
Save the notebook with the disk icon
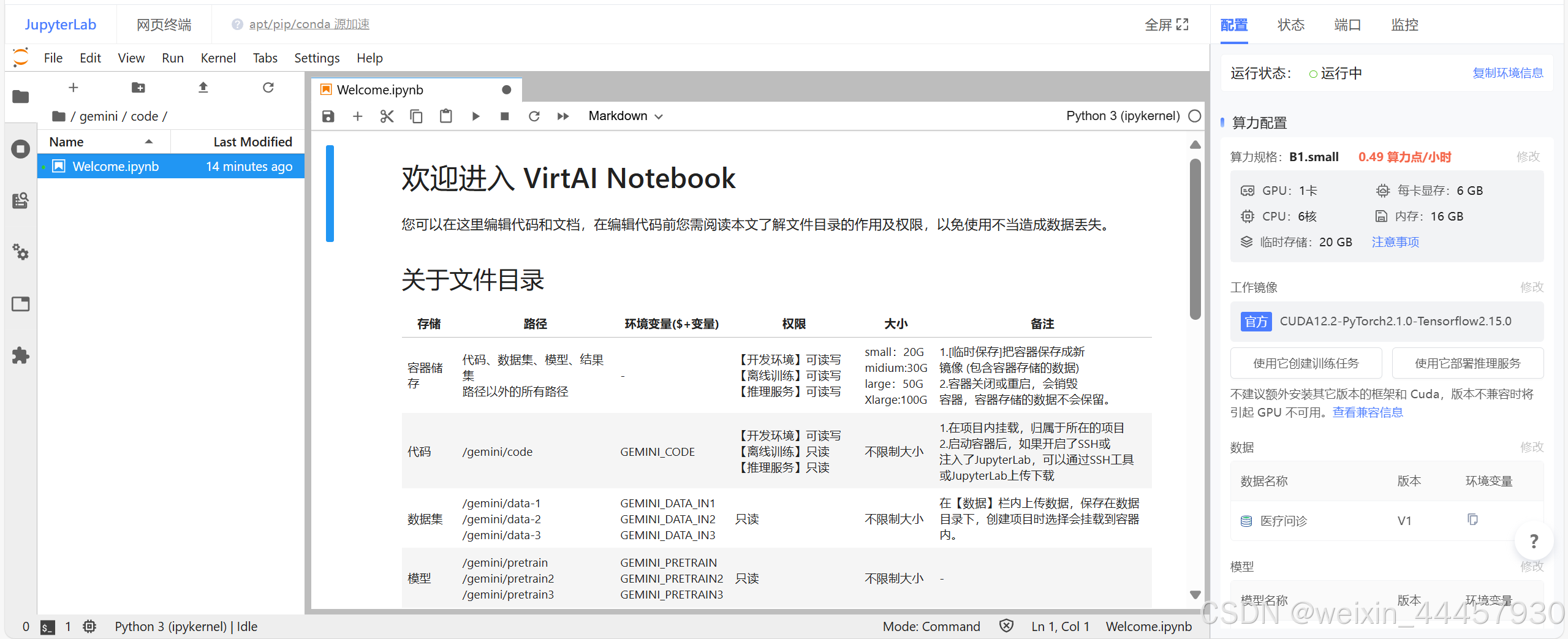[x=328, y=116]
